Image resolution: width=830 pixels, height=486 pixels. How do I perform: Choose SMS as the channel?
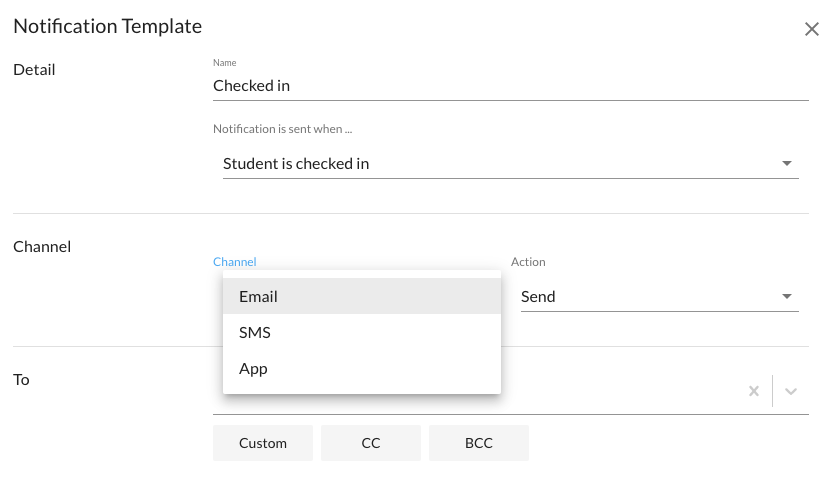361,333
